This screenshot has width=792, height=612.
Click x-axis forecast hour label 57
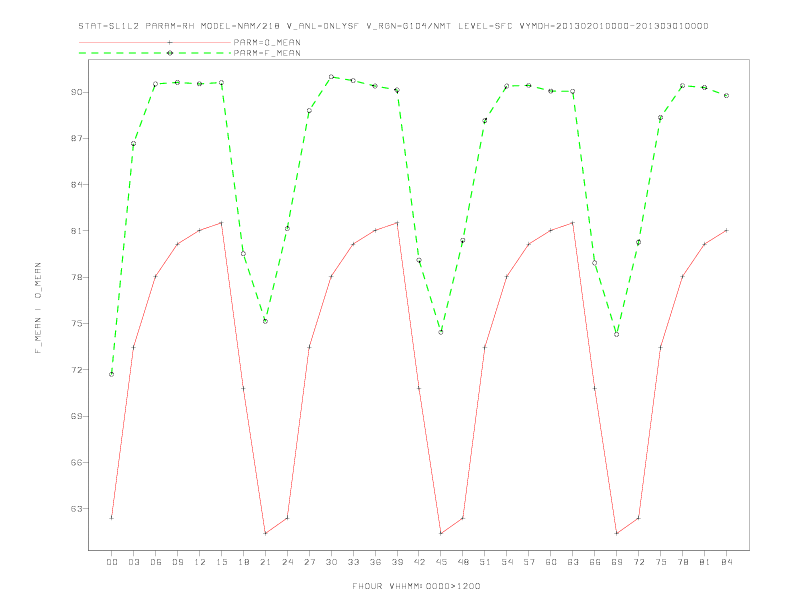pyautogui.click(x=529, y=562)
